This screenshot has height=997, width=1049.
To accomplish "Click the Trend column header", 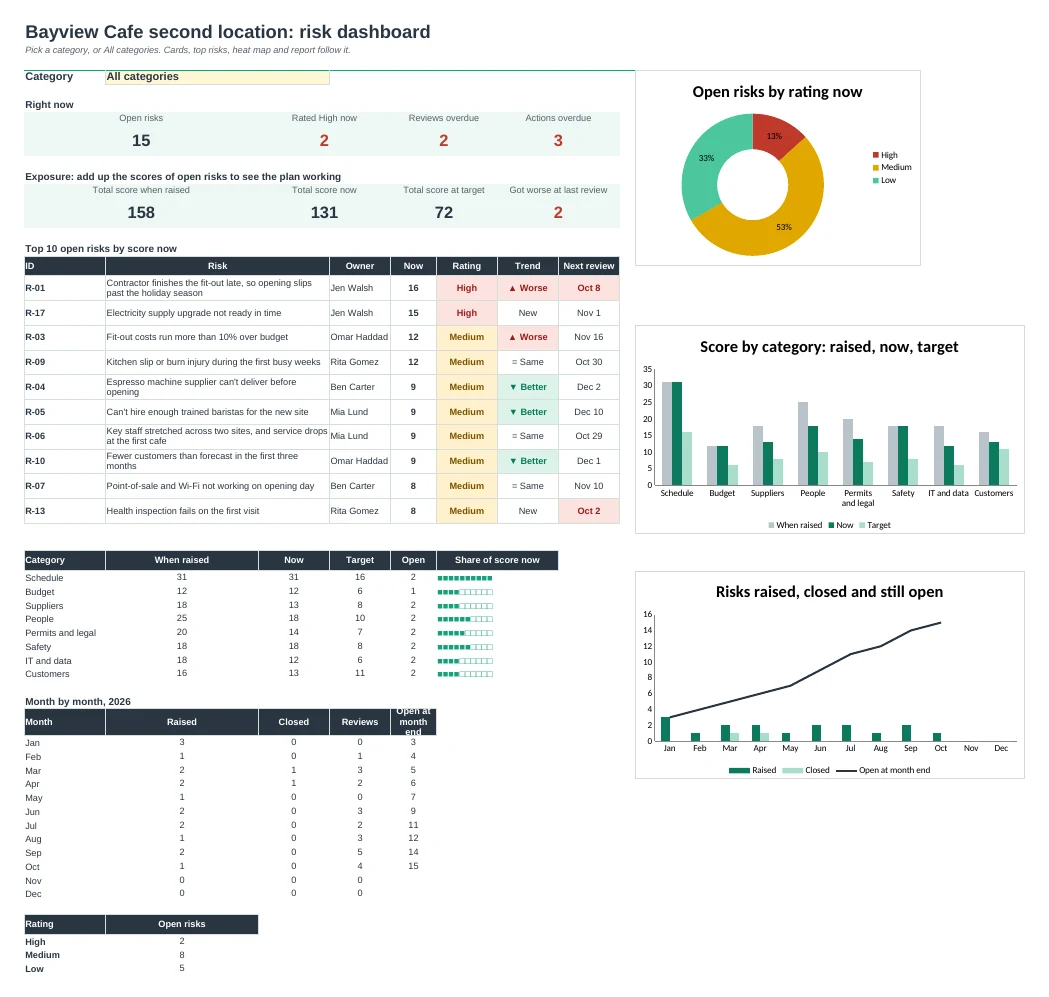I will 528,266.
